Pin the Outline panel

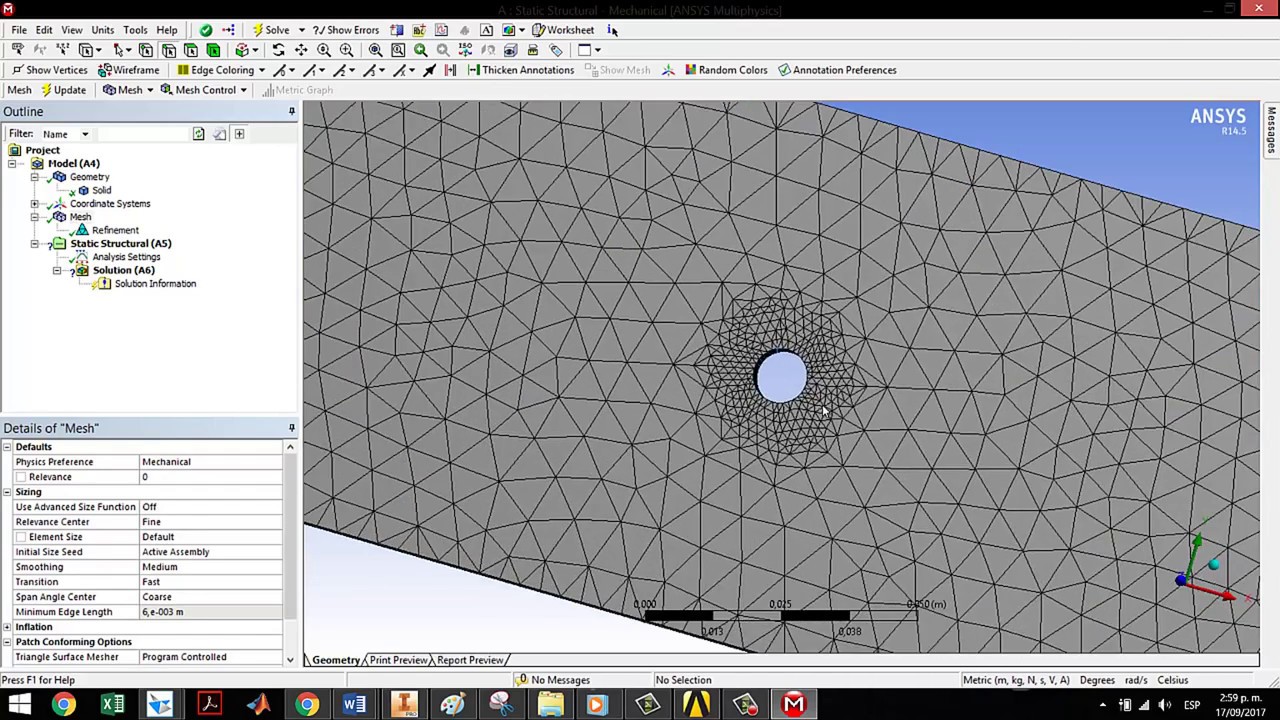pyautogui.click(x=292, y=111)
